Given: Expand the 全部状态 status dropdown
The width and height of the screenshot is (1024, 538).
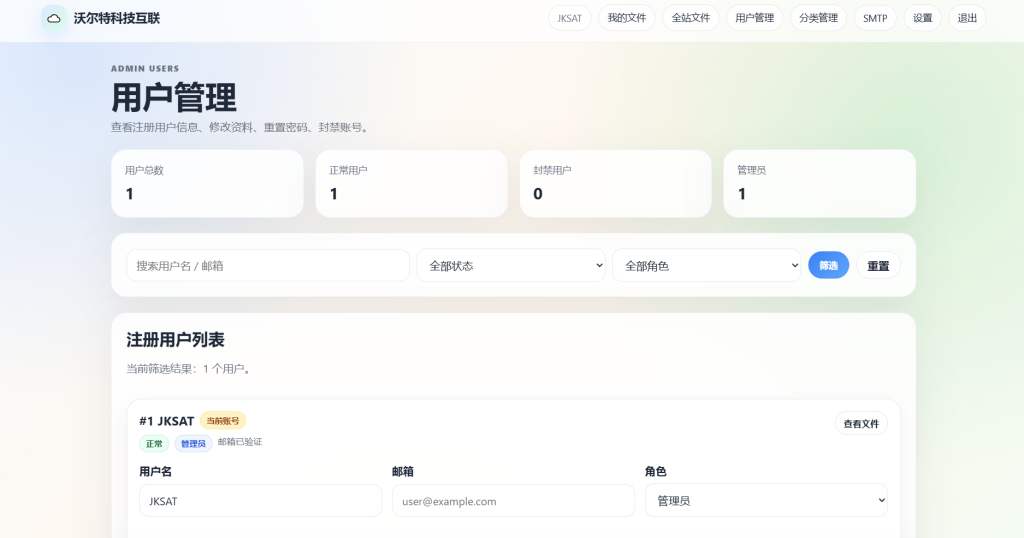Looking at the screenshot, I should coord(511,266).
